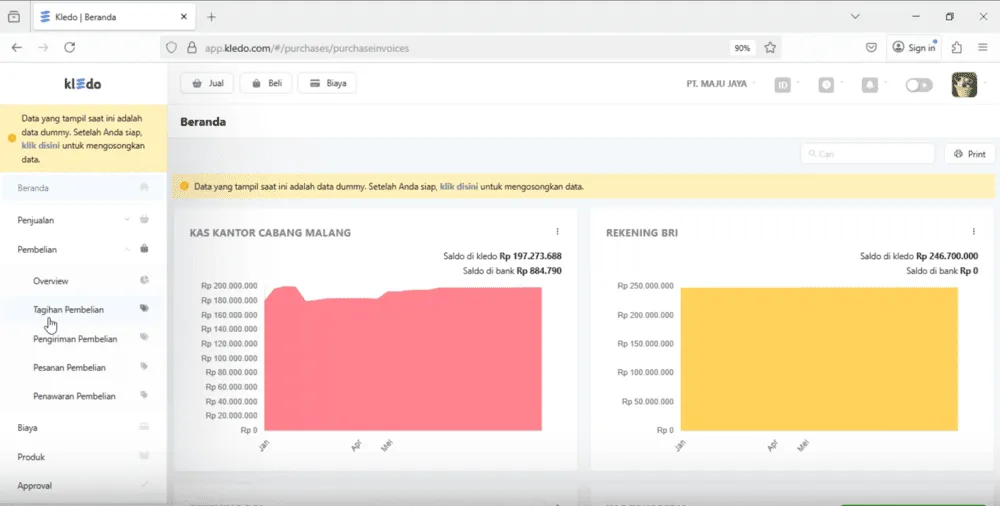The height and width of the screenshot is (506, 1000).
Task: Click the Kas Kantor Cabang Malang title
Action: [270, 233]
